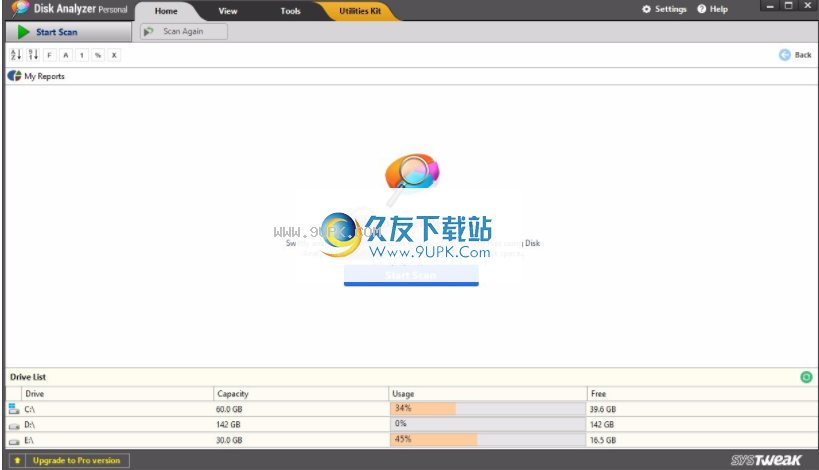Click the numeric sort descending icon
Viewport: 819px width, 470px height.
pos(33,54)
